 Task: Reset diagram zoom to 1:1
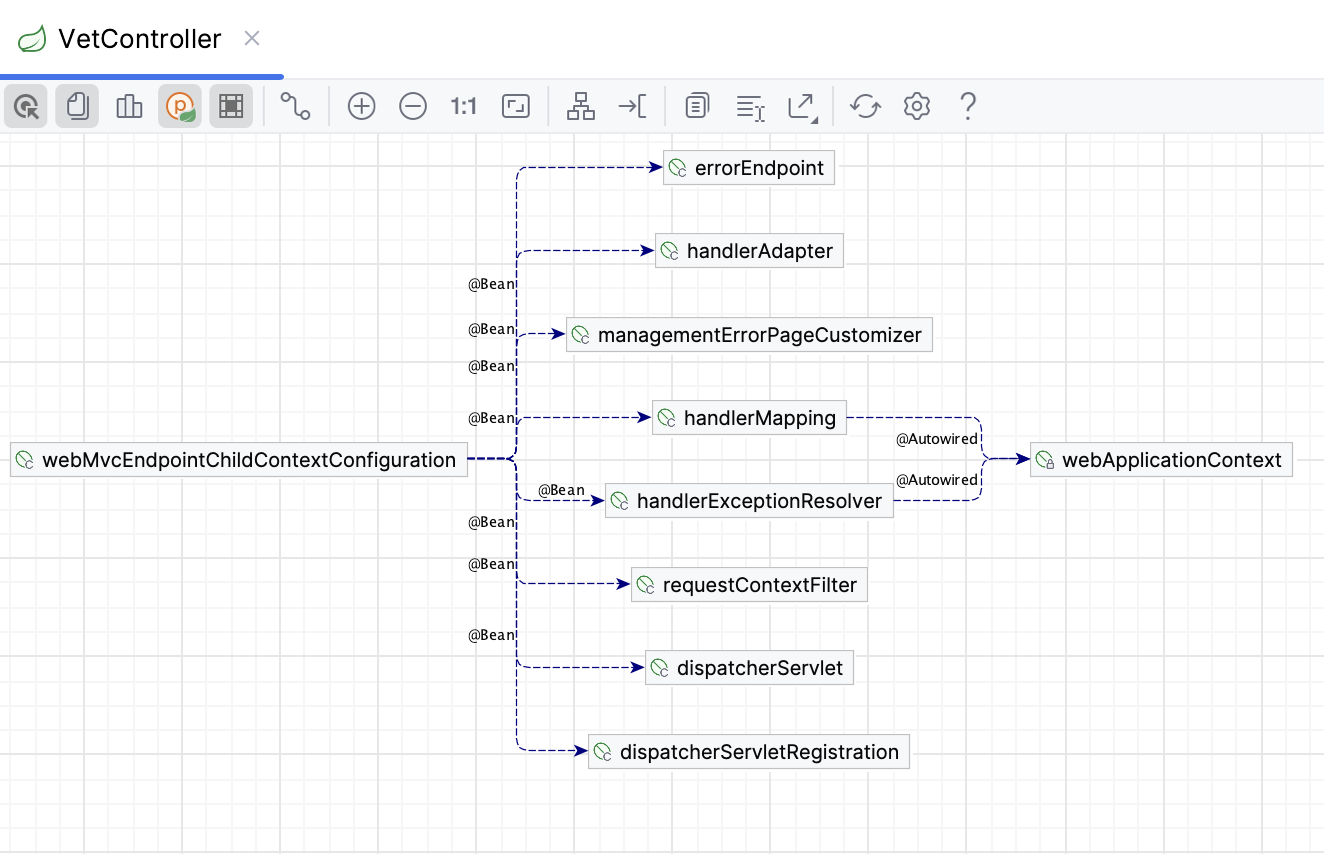(x=463, y=106)
